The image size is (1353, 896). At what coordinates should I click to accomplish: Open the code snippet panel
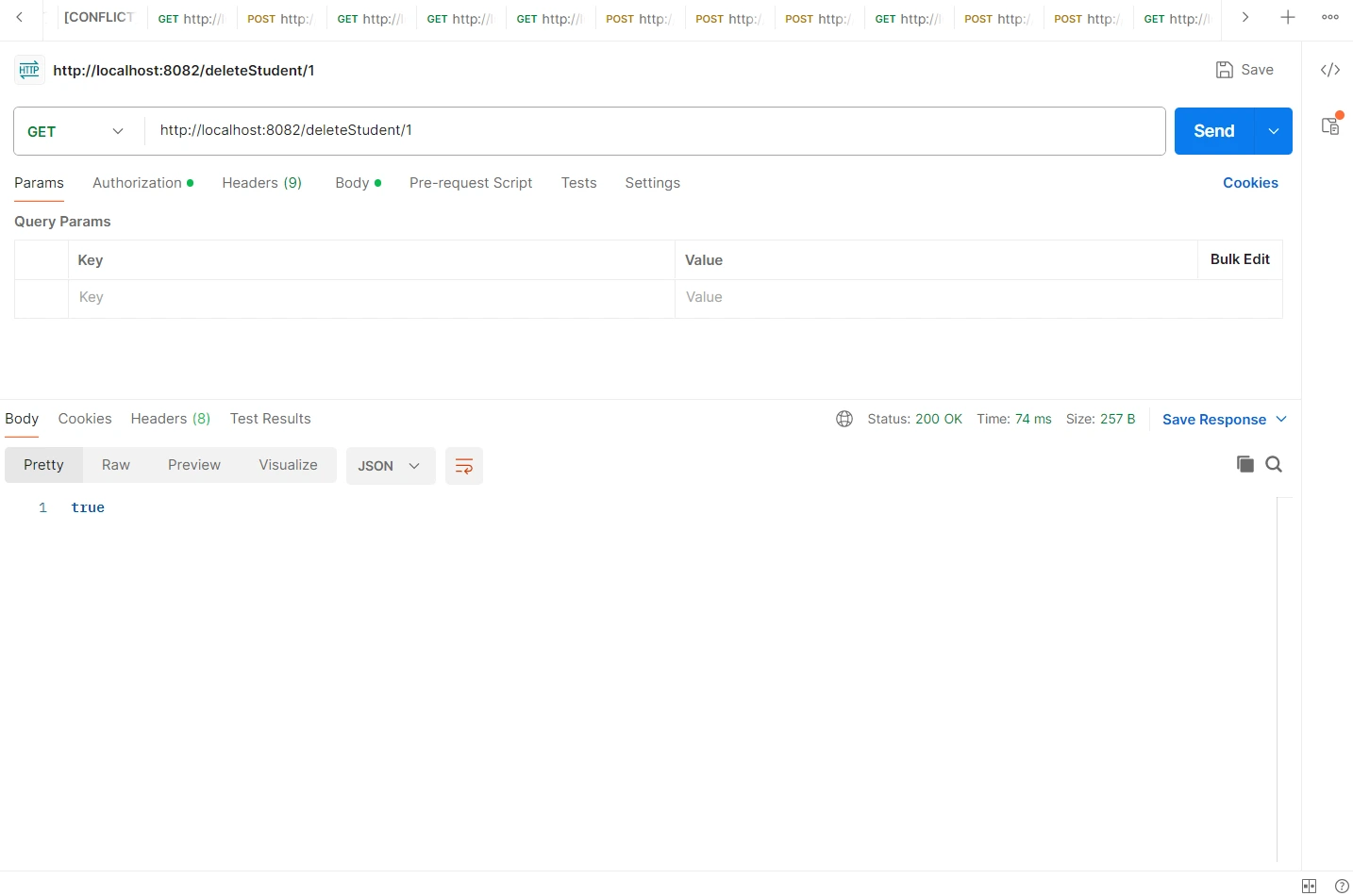(1330, 69)
